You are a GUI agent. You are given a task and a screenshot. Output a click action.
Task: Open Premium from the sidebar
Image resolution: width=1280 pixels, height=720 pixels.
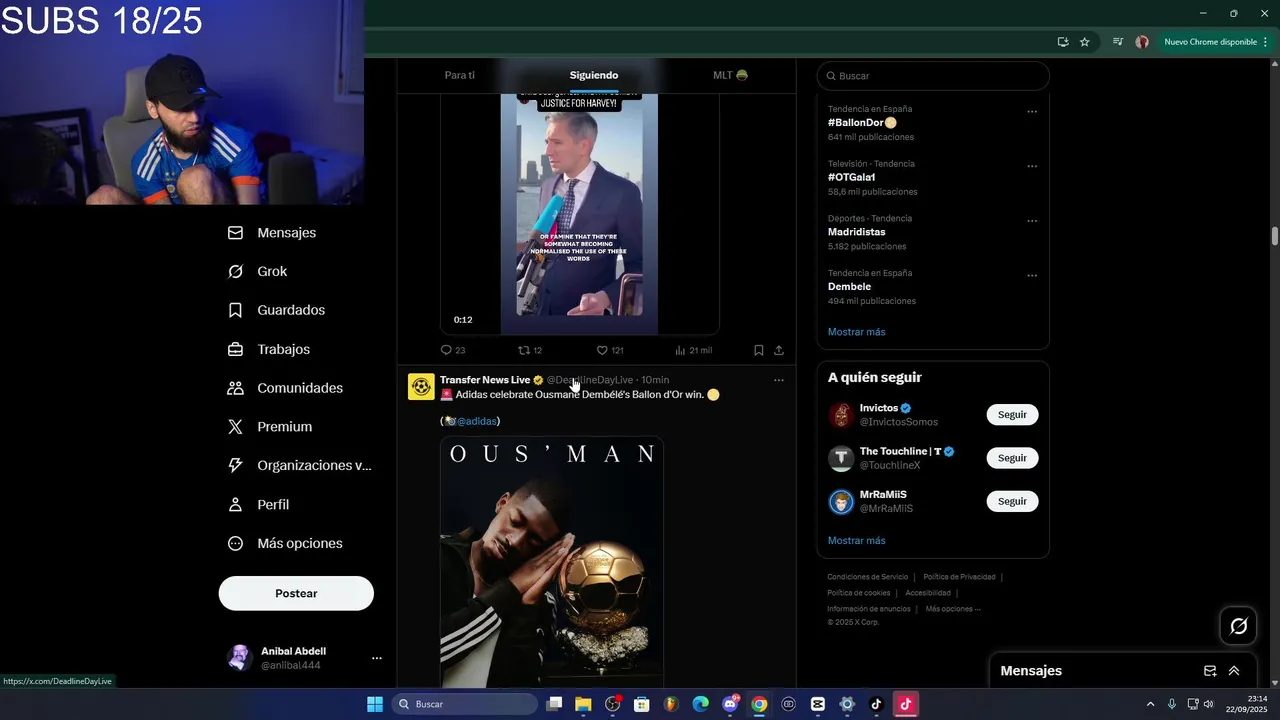(x=270, y=427)
